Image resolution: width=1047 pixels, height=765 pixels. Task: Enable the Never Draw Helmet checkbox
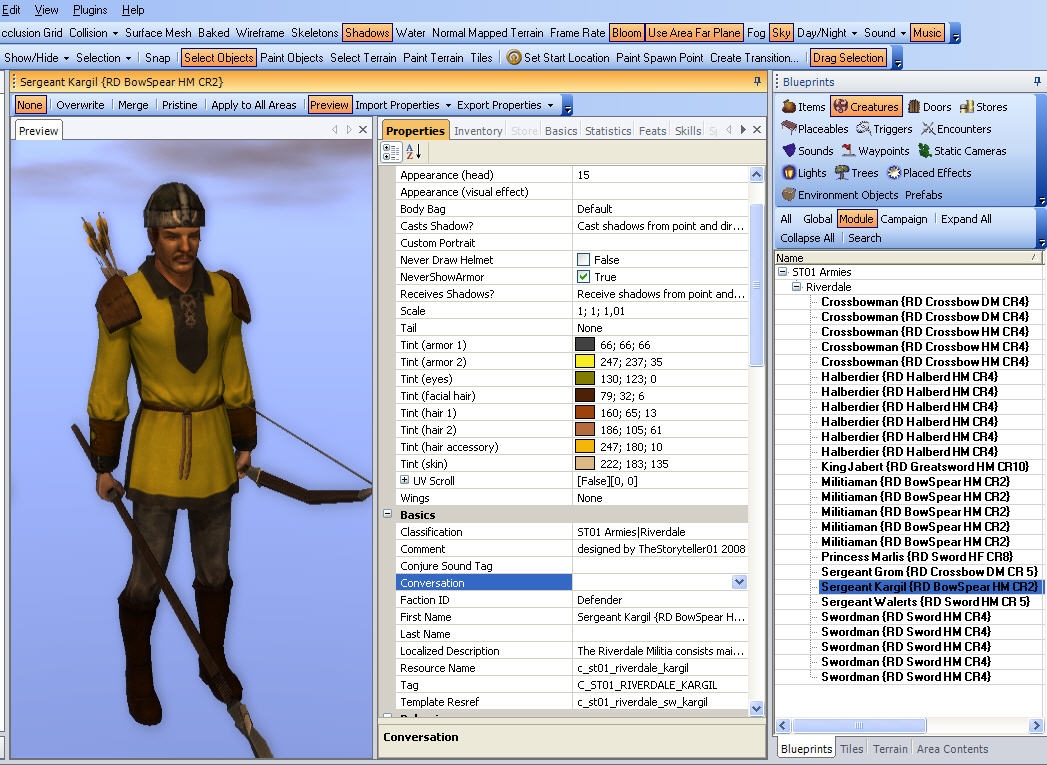(584, 260)
